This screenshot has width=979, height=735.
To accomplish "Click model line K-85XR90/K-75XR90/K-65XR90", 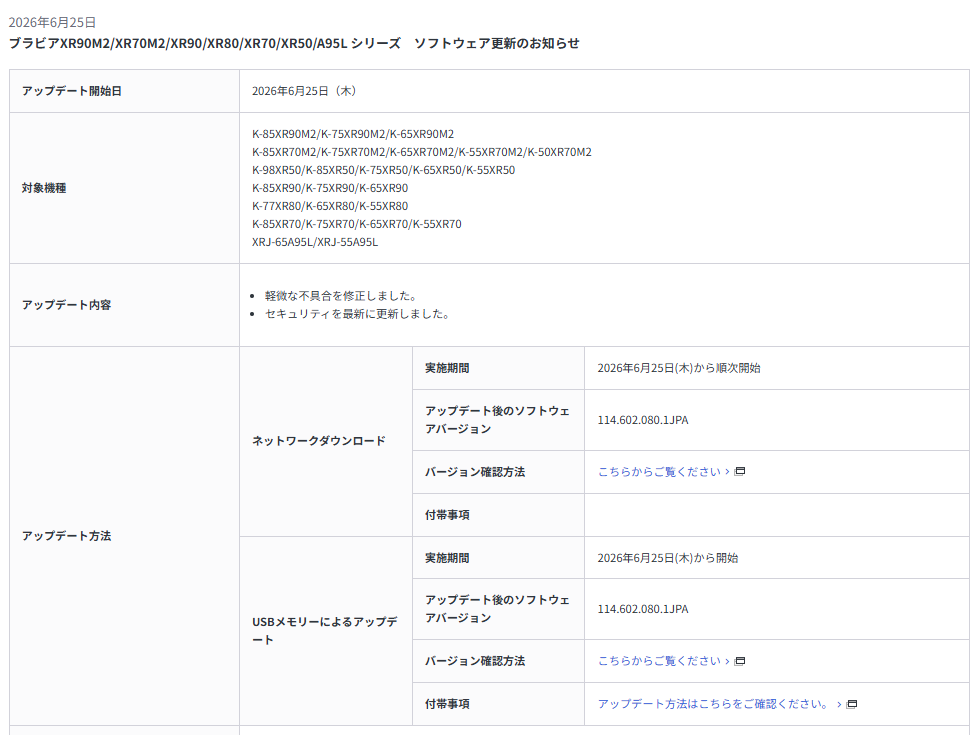I will 330,188.
